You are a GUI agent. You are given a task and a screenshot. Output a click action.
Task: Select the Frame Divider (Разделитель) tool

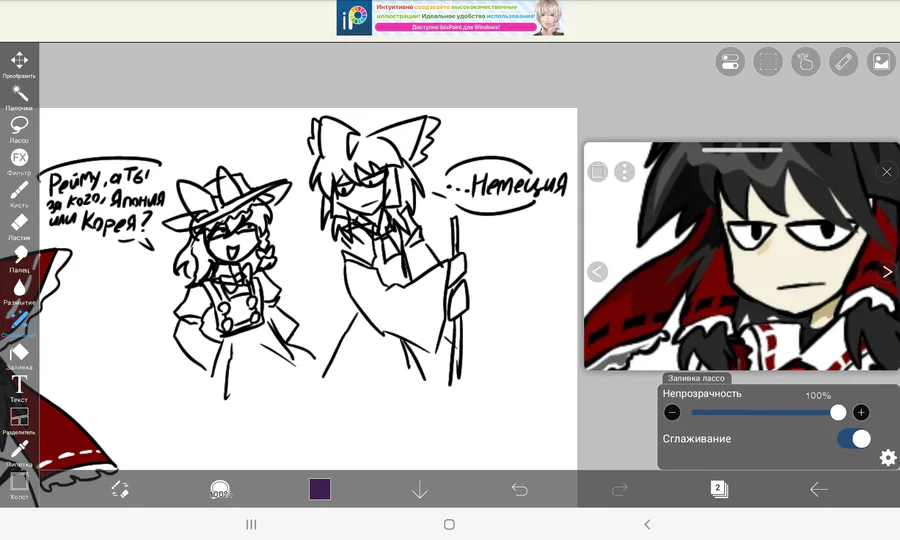click(19, 421)
